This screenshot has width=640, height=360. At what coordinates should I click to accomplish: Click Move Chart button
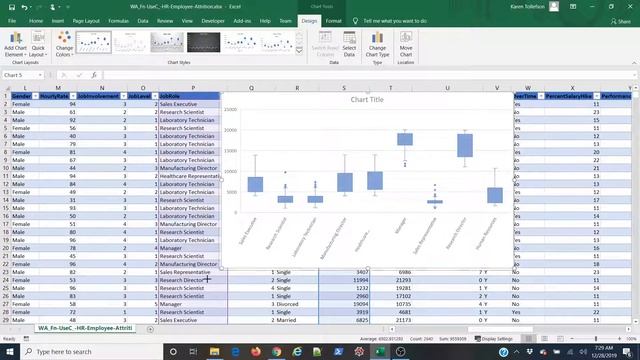click(x=406, y=44)
